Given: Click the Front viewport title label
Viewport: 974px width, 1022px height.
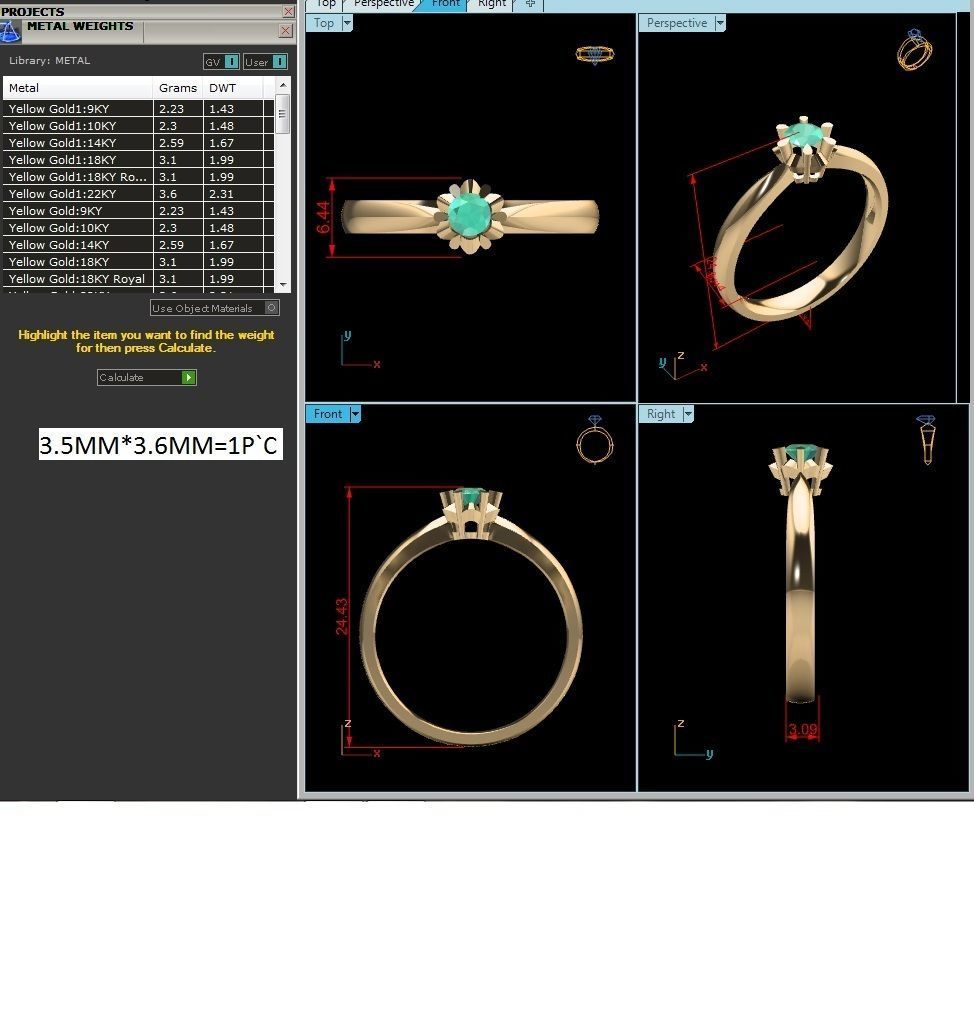Looking at the screenshot, I should (327, 414).
